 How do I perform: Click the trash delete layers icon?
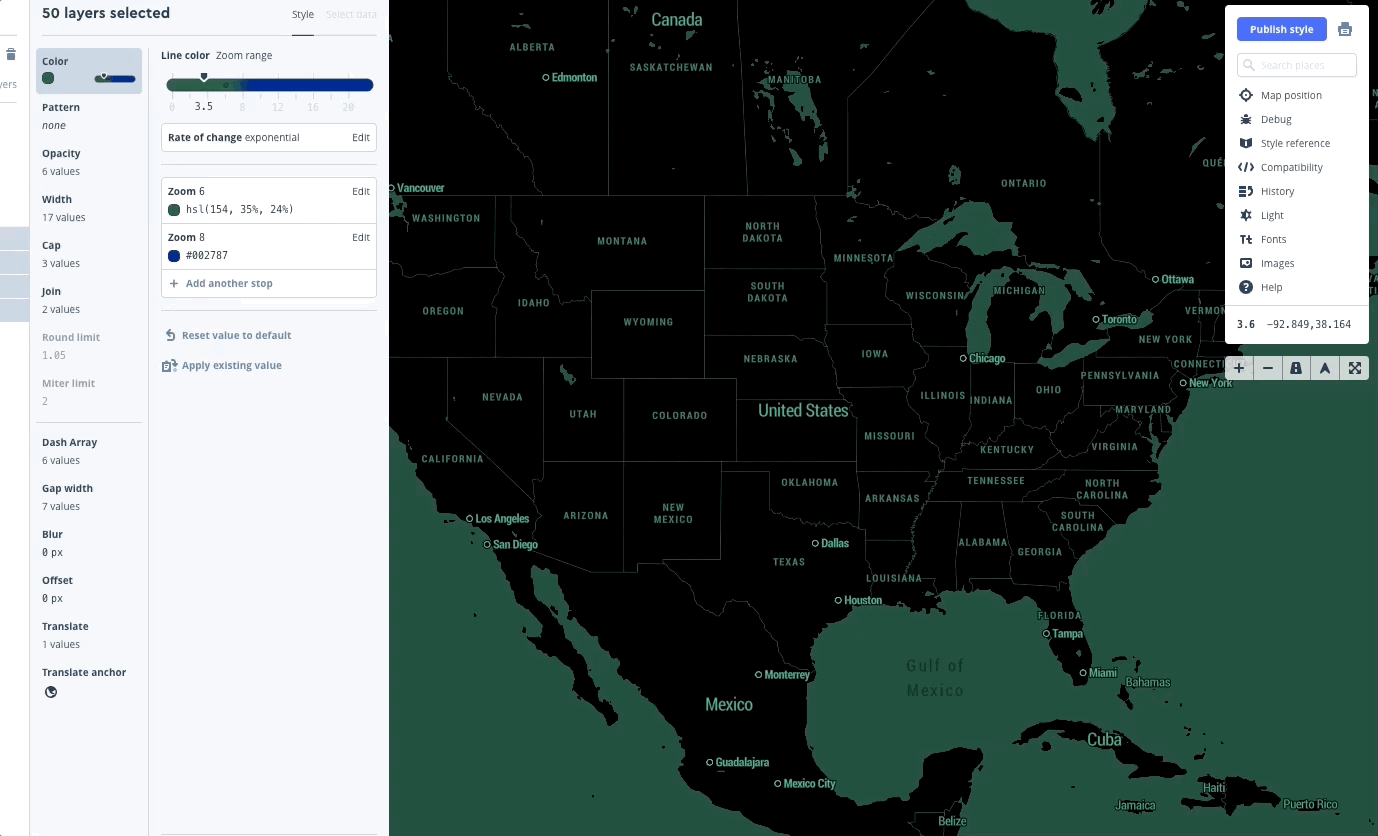point(11,55)
